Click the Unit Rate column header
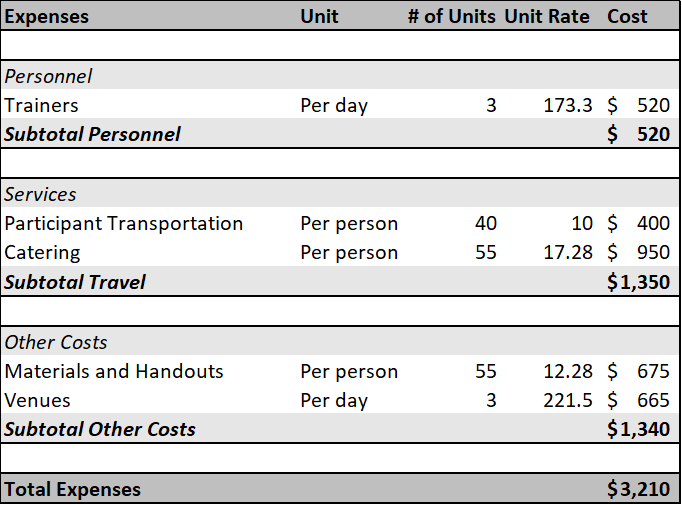 pos(547,17)
